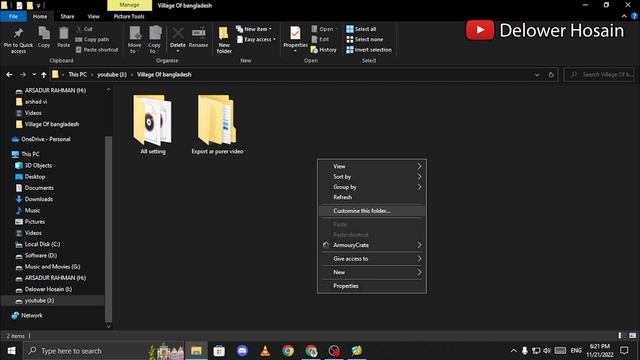The width and height of the screenshot is (640, 360).
Task: Click the Manage contextual tab
Action: coord(129,5)
